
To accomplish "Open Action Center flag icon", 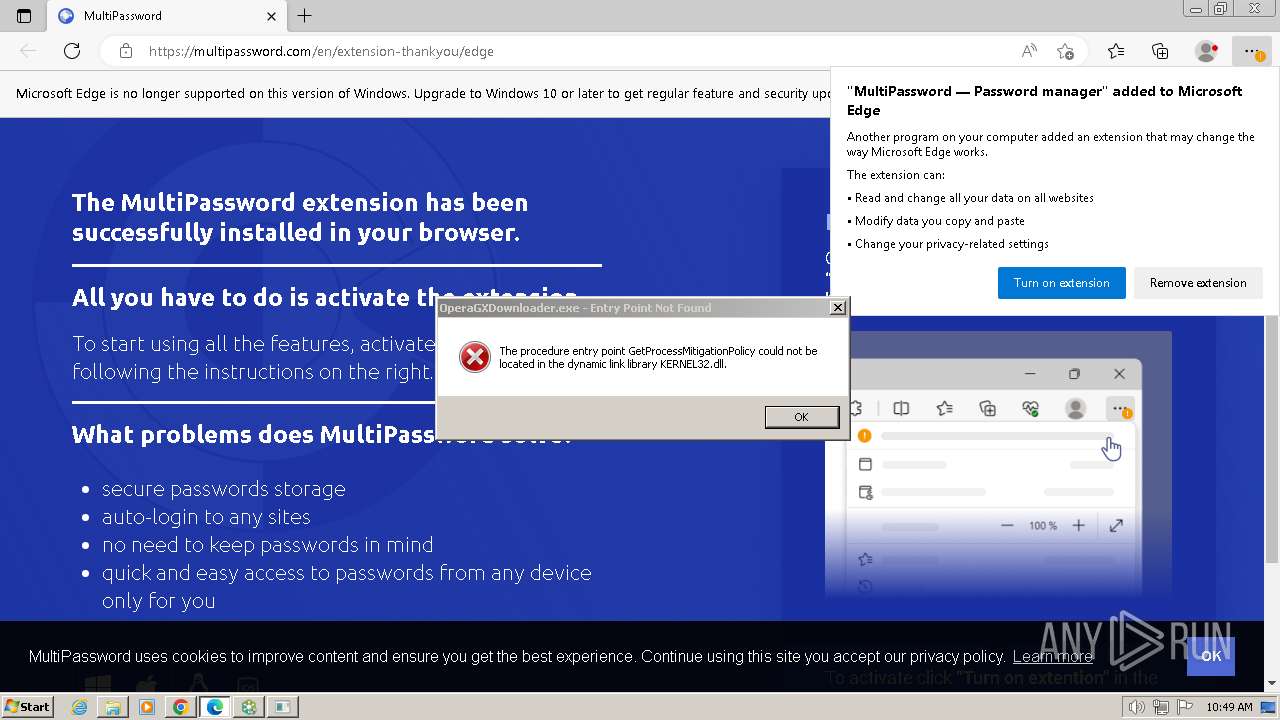I will [1184, 707].
